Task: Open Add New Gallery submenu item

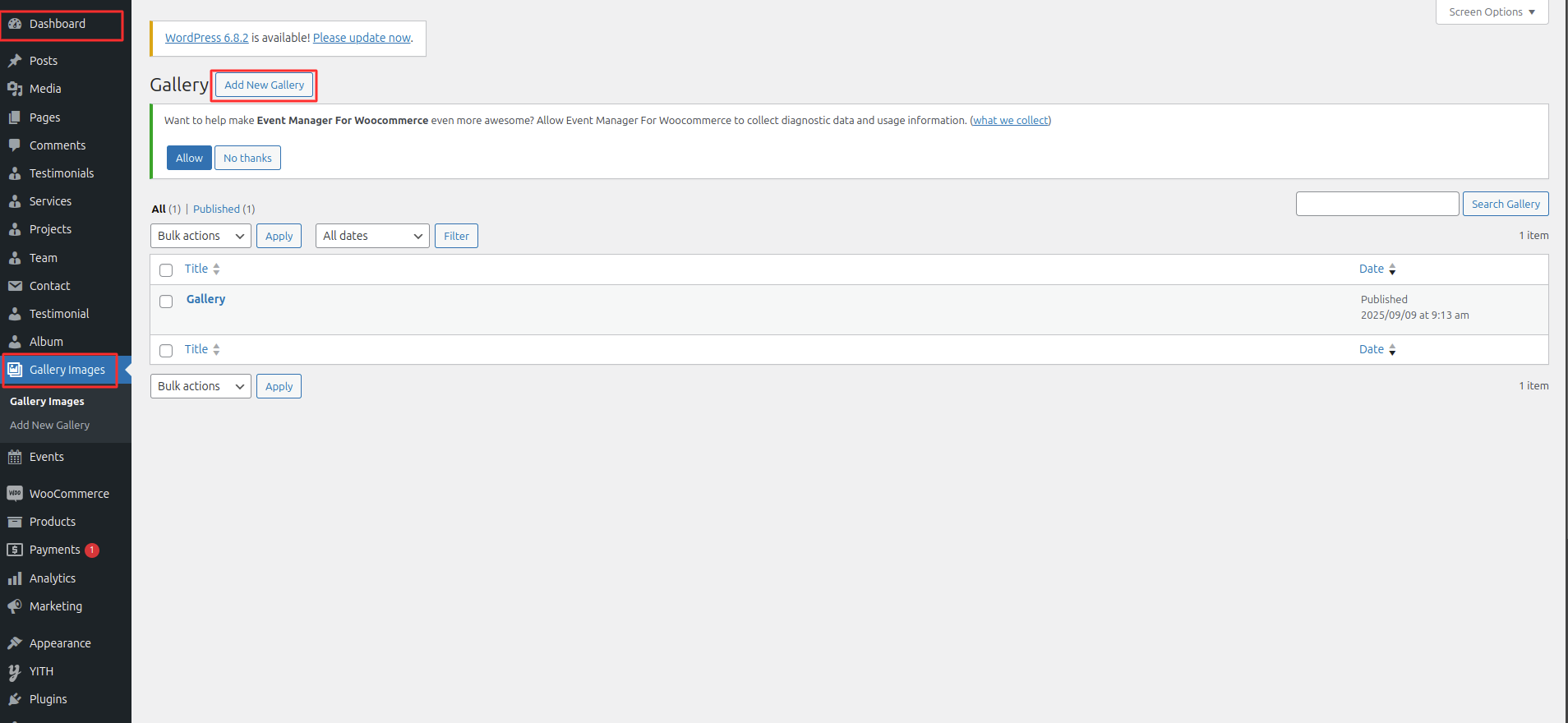Action: (49, 426)
